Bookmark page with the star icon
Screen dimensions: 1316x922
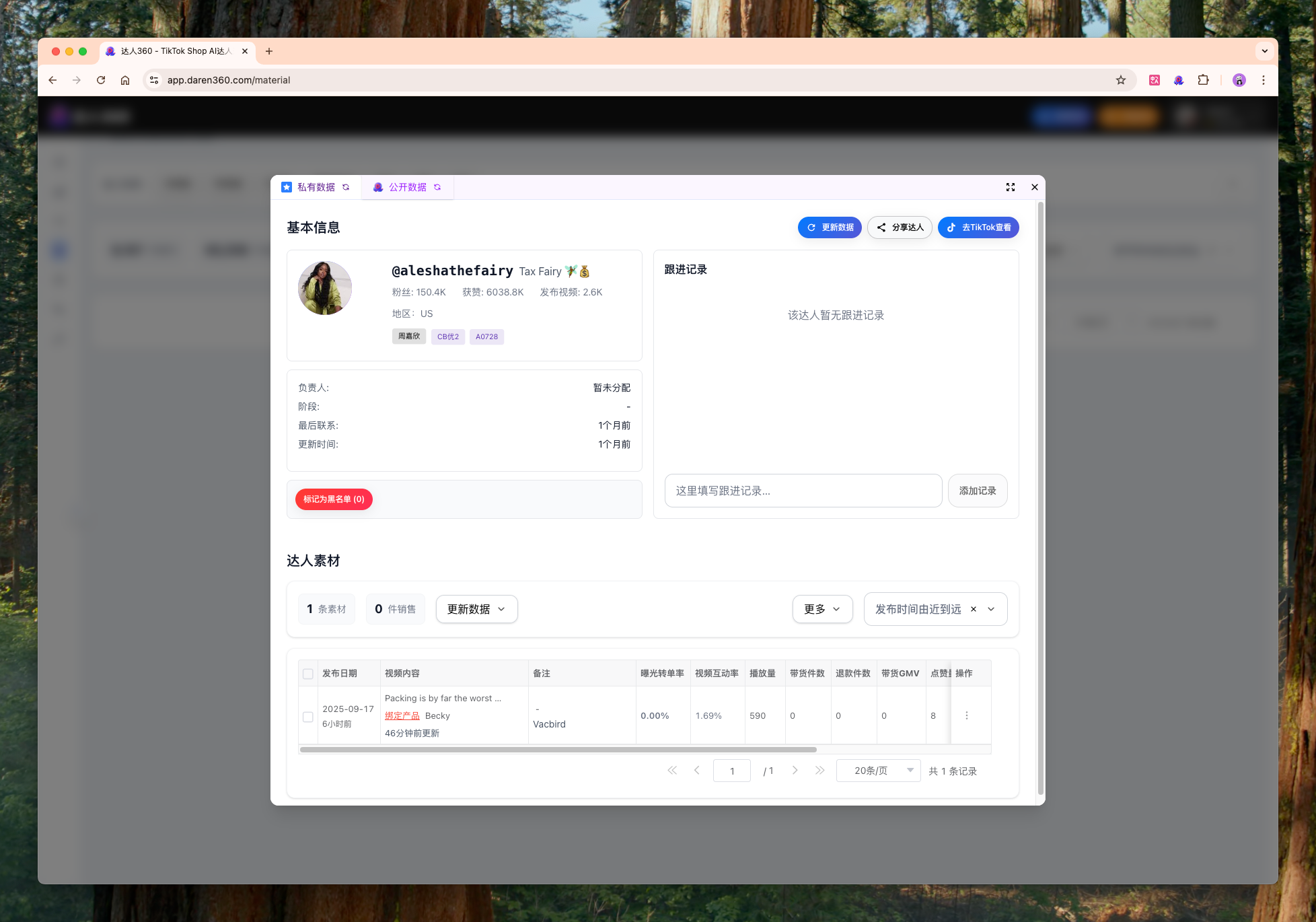coord(1120,80)
